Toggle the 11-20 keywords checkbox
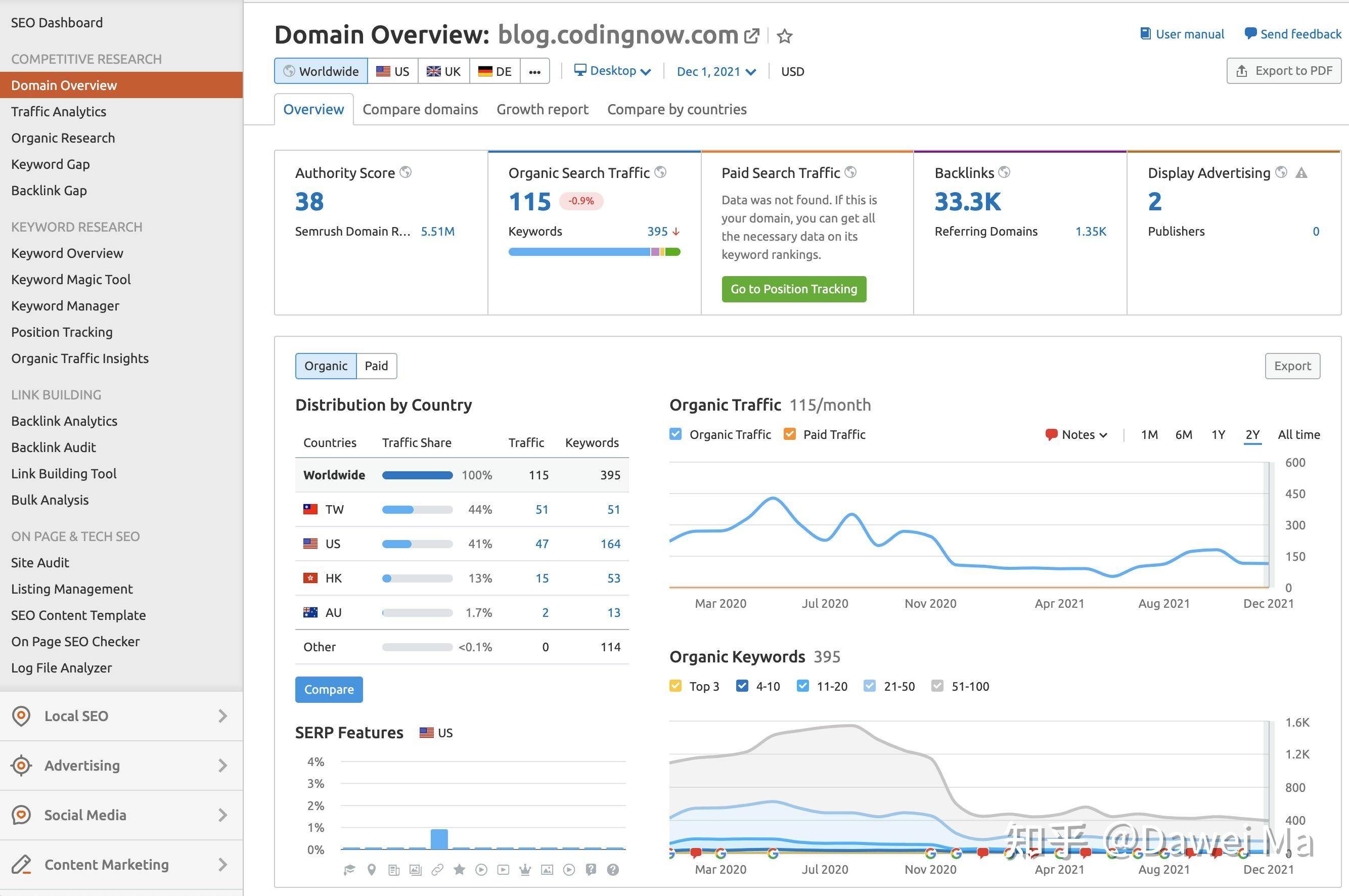Screen dimensions: 1349x896 click(x=803, y=686)
